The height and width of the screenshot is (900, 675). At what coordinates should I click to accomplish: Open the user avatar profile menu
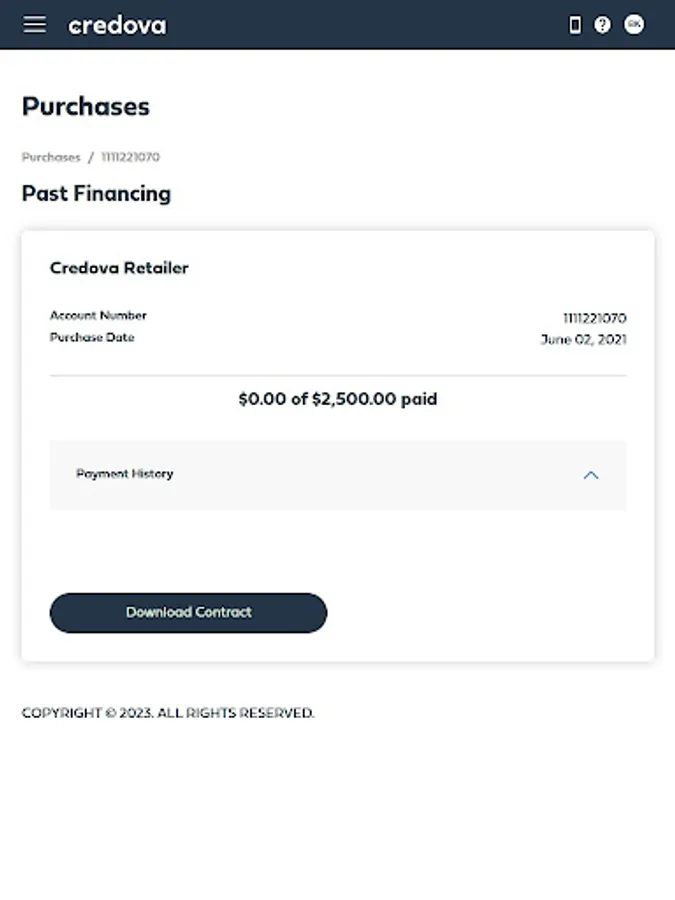click(634, 24)
